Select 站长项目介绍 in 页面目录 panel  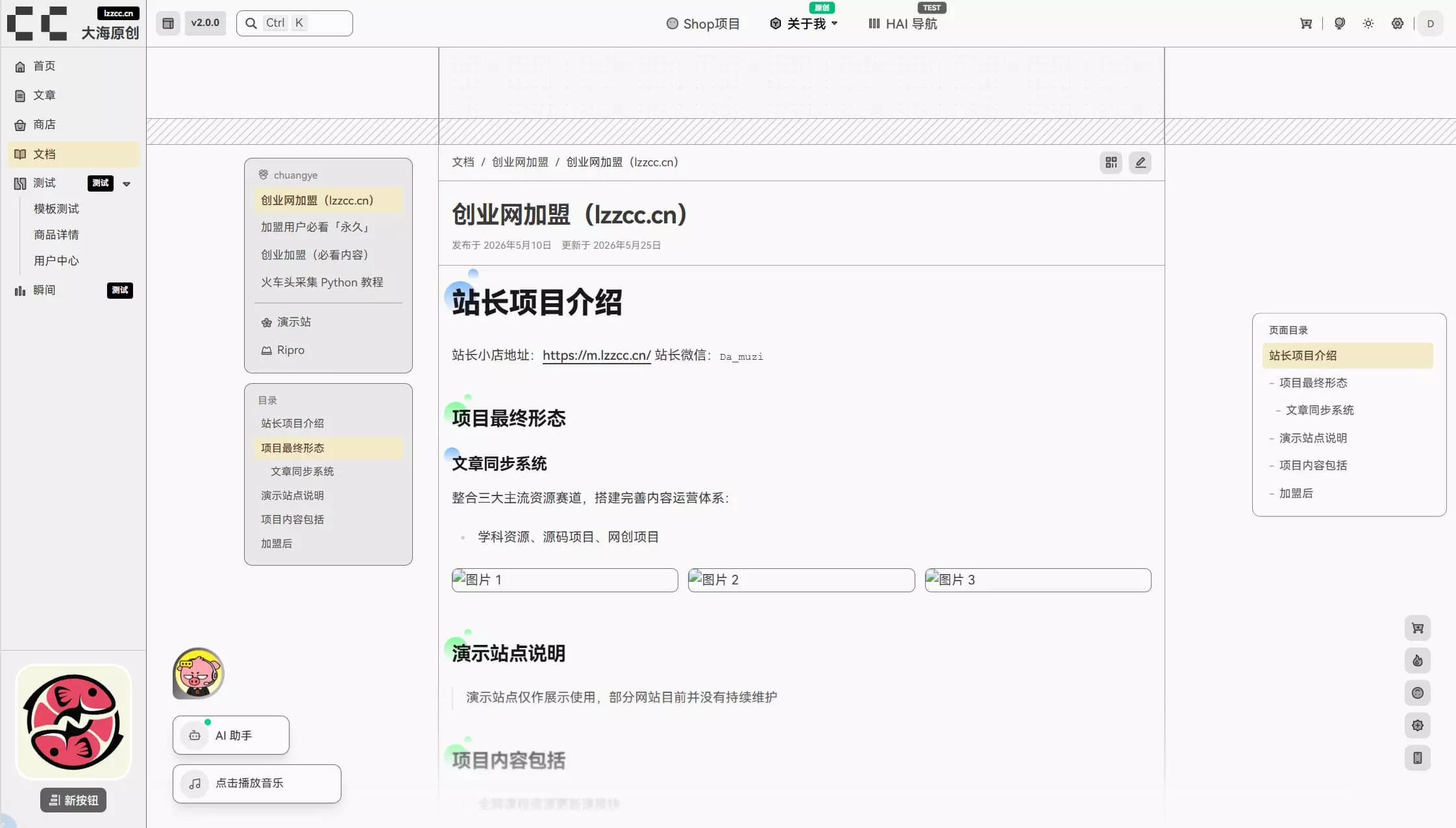pos(1348,356)
